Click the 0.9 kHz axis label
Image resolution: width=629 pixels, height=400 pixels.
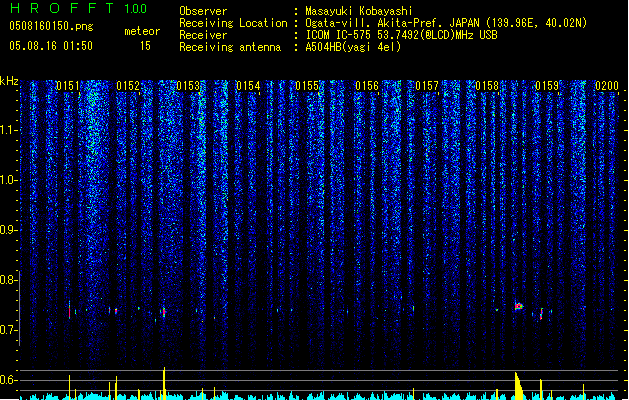tap(9, 230)
